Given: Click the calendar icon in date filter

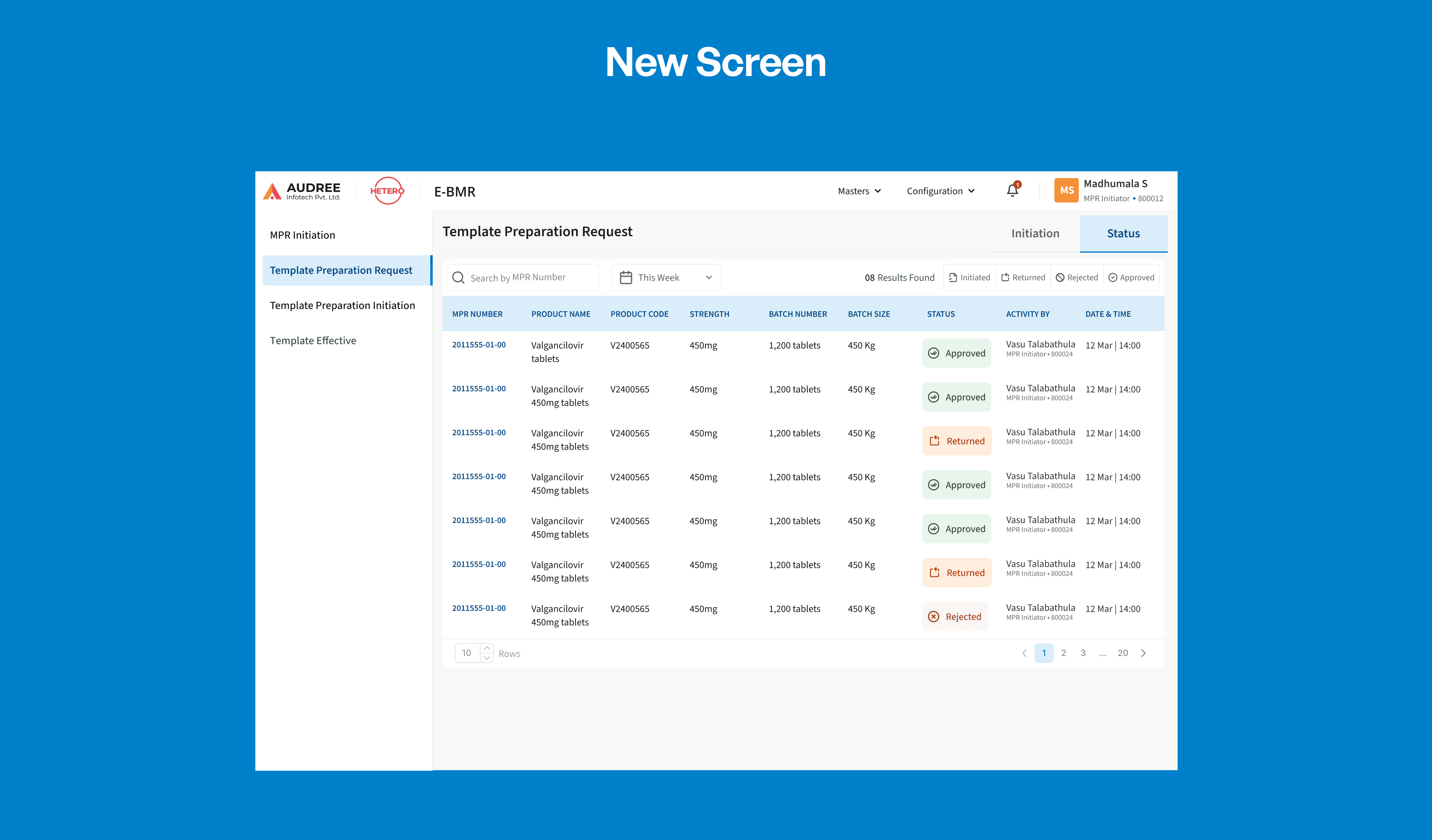Looking at the screenshot, I should tap(626, 278).
